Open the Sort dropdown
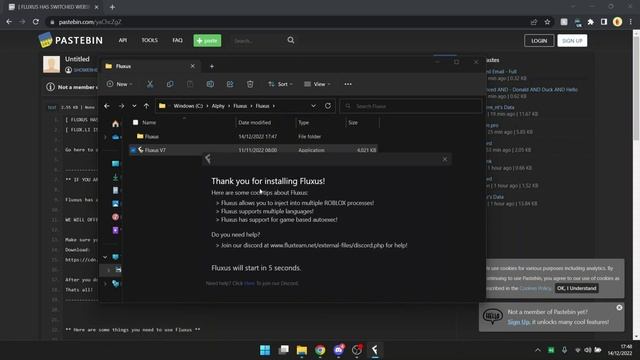 tap(280, 84)
